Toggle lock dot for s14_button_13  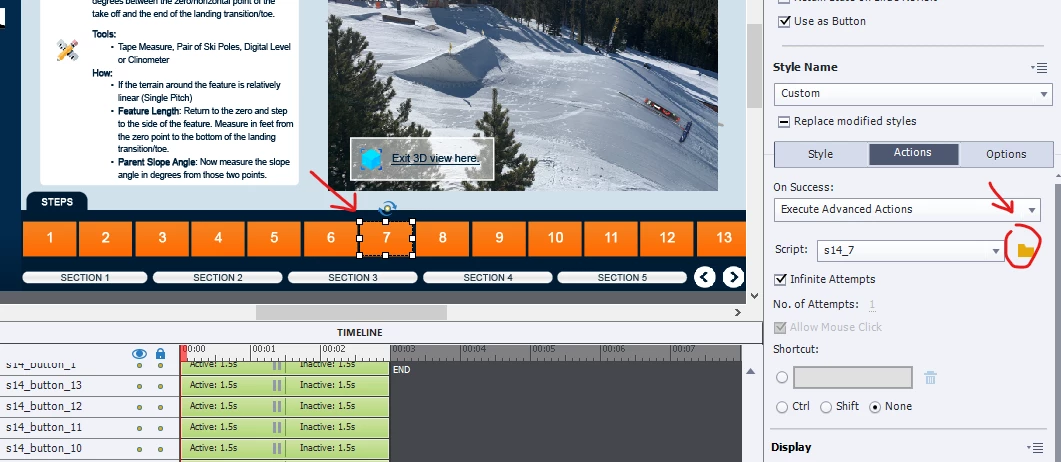coord(160,386)
